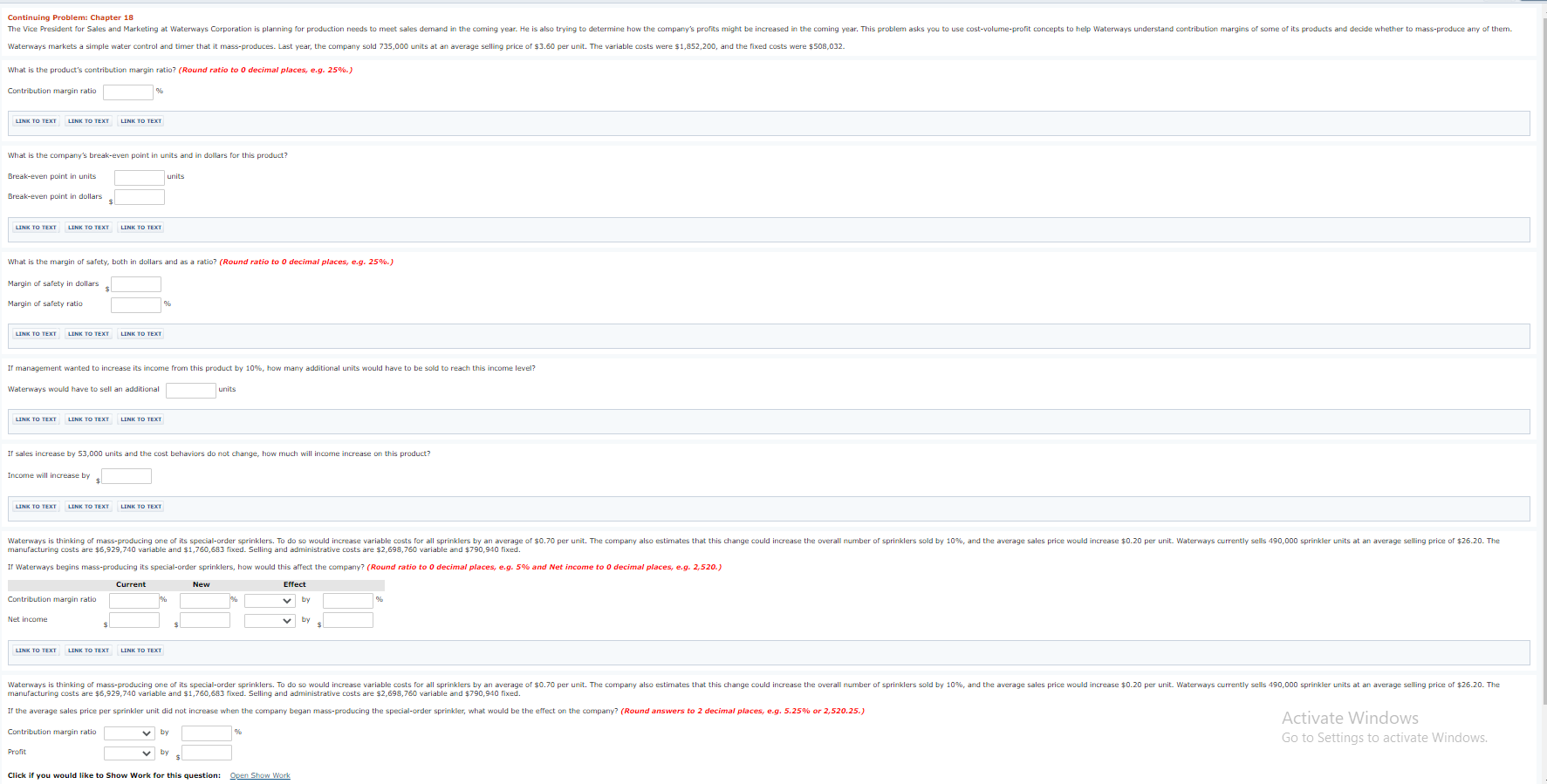Open the Profit dropdown

coord(129,753)
